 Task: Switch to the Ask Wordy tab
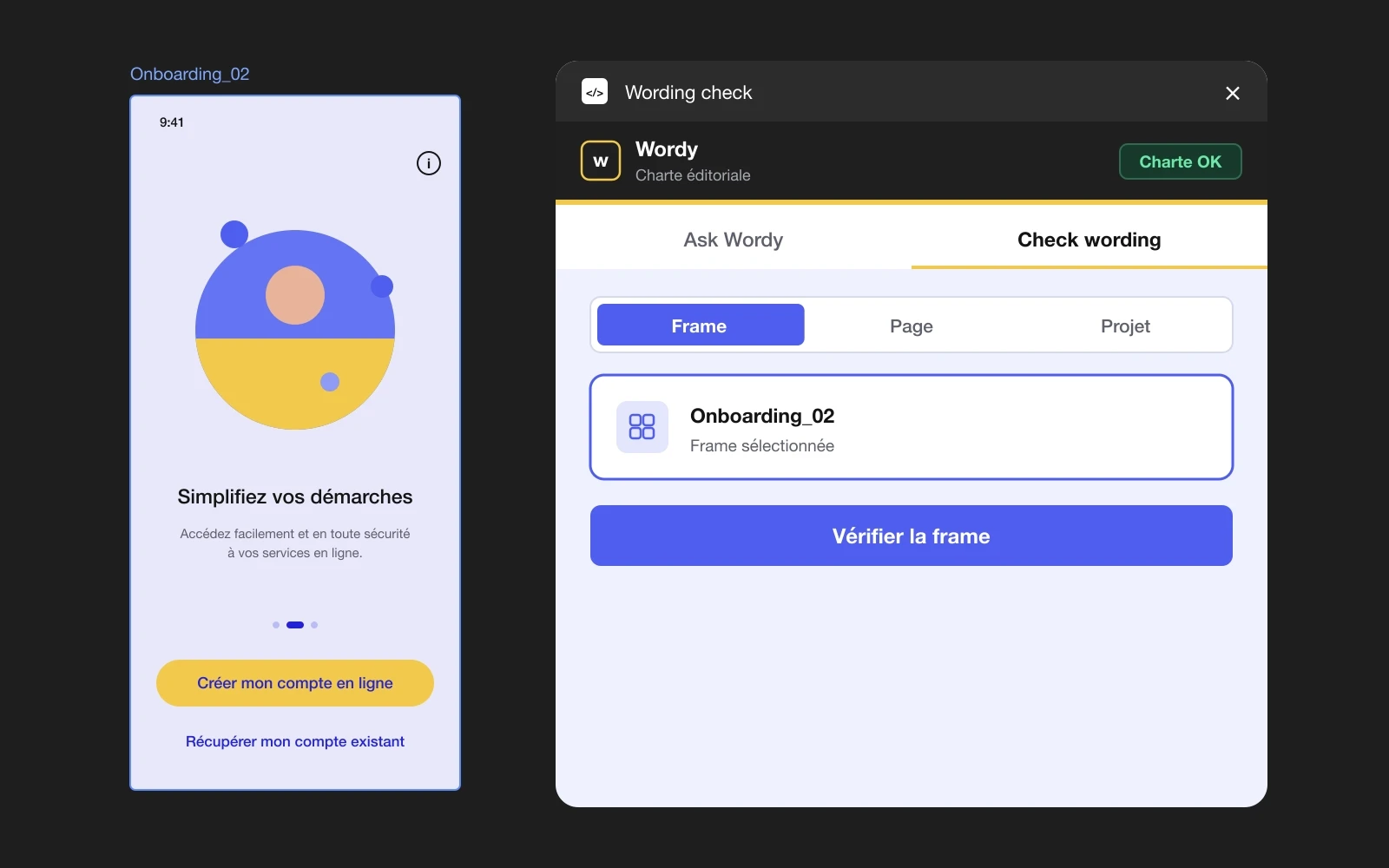tap(734, 240)
